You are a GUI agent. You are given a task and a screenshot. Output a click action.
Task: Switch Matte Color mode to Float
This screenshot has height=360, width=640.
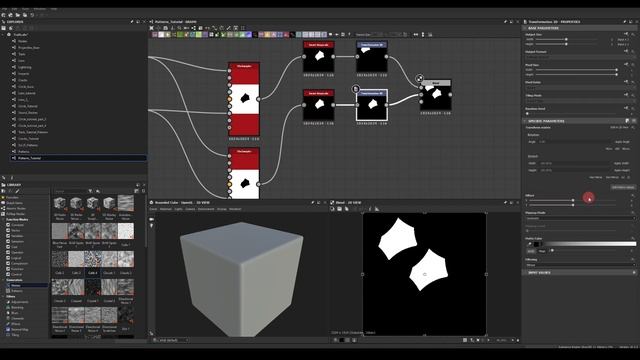click(542, 251)
